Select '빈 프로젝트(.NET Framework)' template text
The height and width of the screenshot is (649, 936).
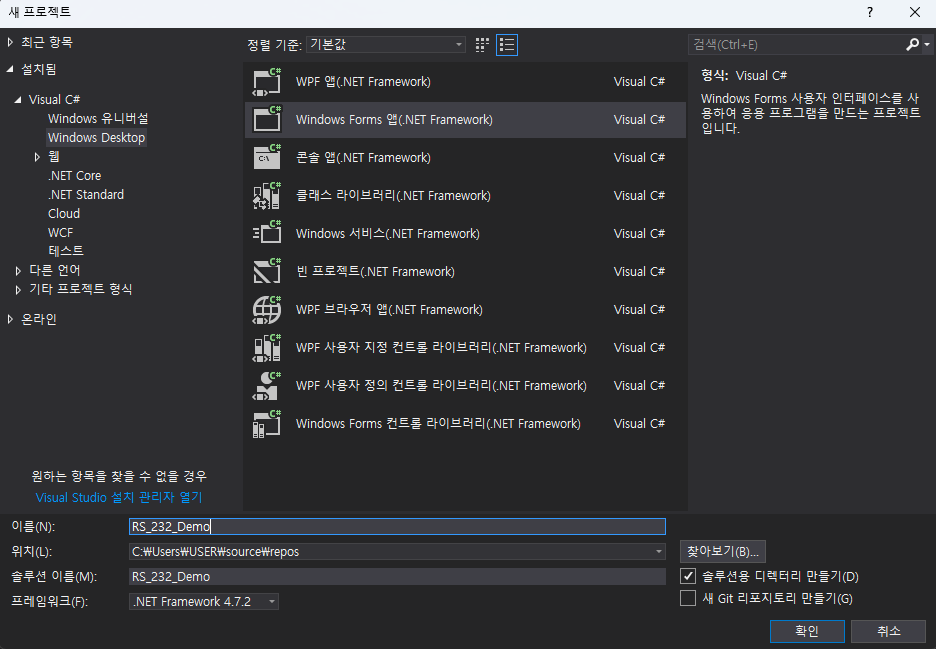[x=375, y=272]
